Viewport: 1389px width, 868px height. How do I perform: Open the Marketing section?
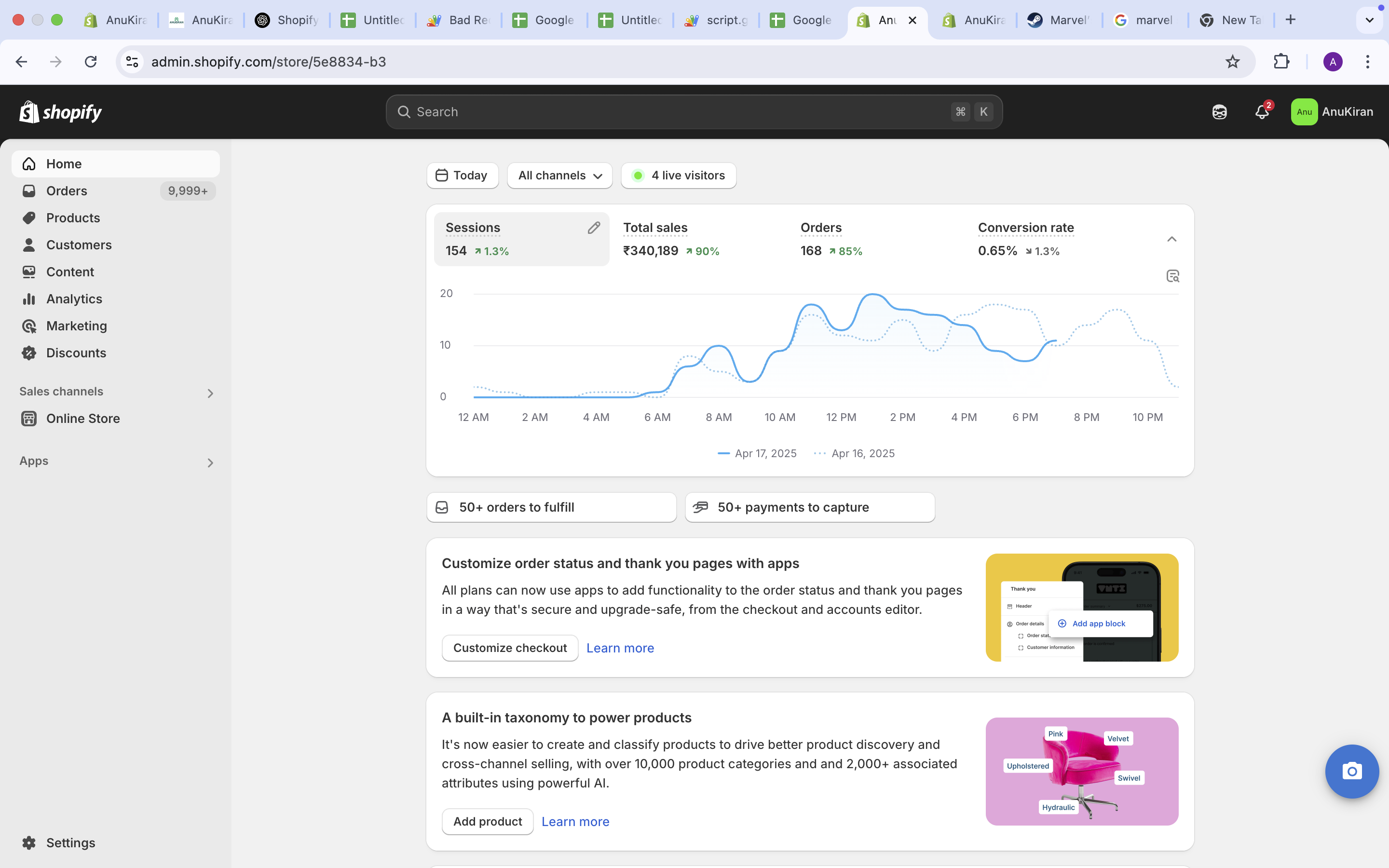pos(77,325)
